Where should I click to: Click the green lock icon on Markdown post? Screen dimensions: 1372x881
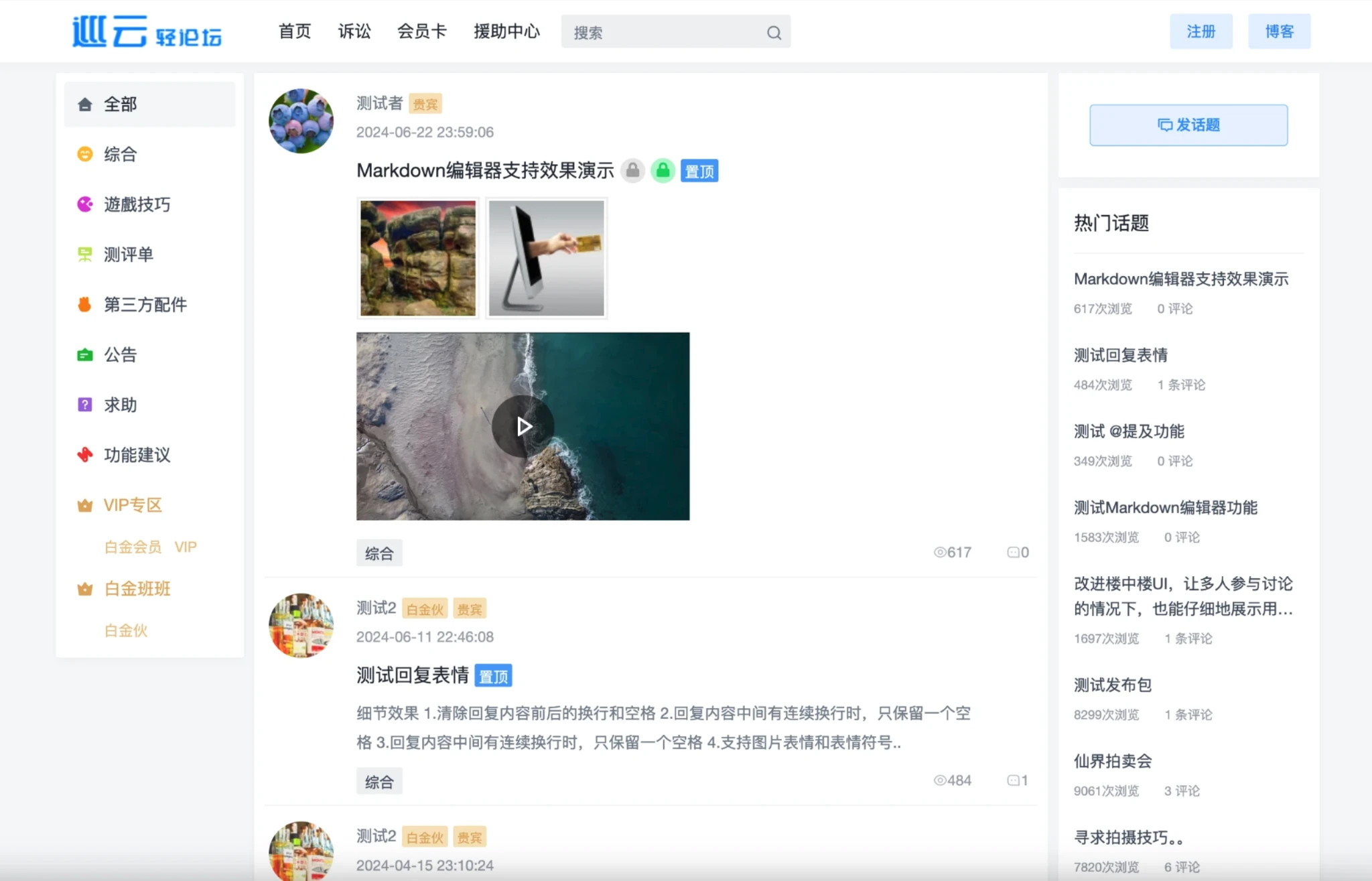coord(663,171)
